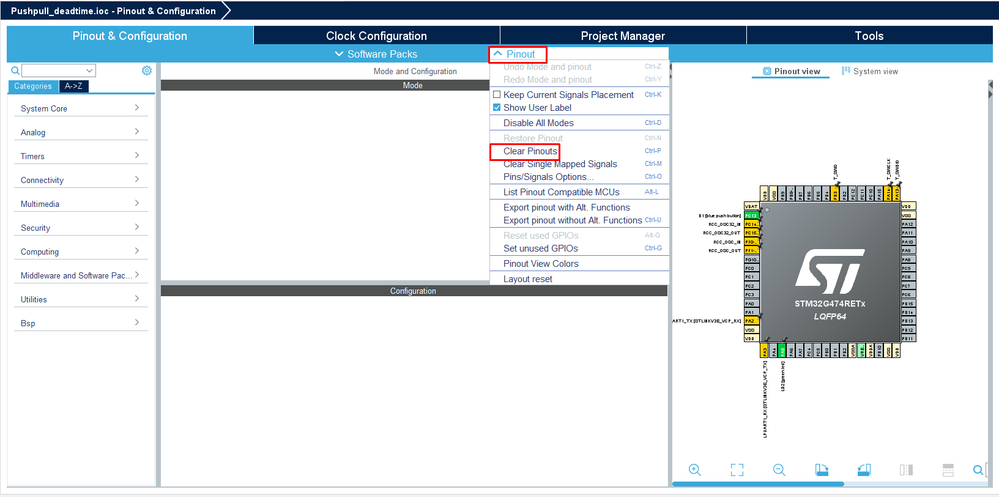
Task: Zoom out of the pinout view
Action: [x=779, y=470]
